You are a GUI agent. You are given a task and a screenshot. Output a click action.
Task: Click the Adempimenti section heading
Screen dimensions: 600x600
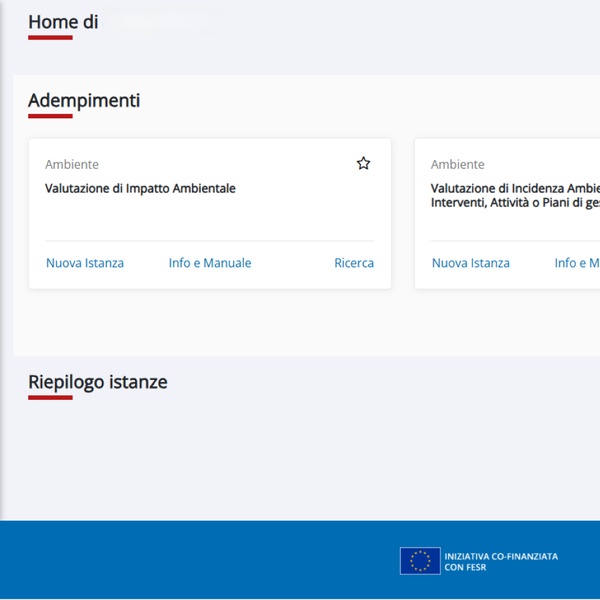click(84, 101)
